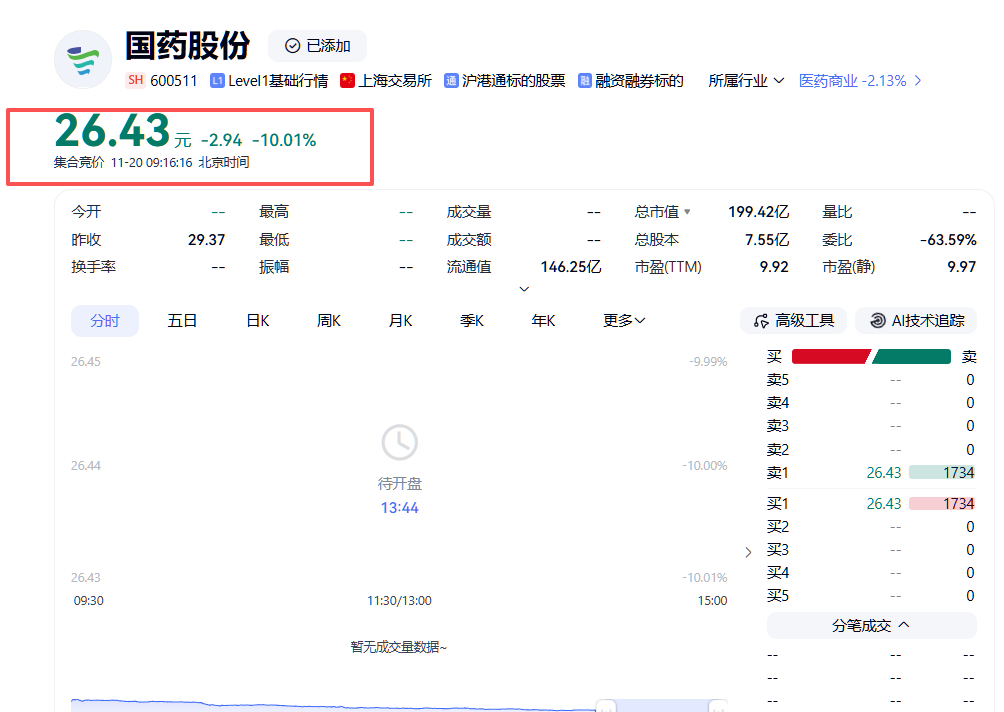Click the 已添加 checkmark button
1004x712 pixels.
coord(318,46)
